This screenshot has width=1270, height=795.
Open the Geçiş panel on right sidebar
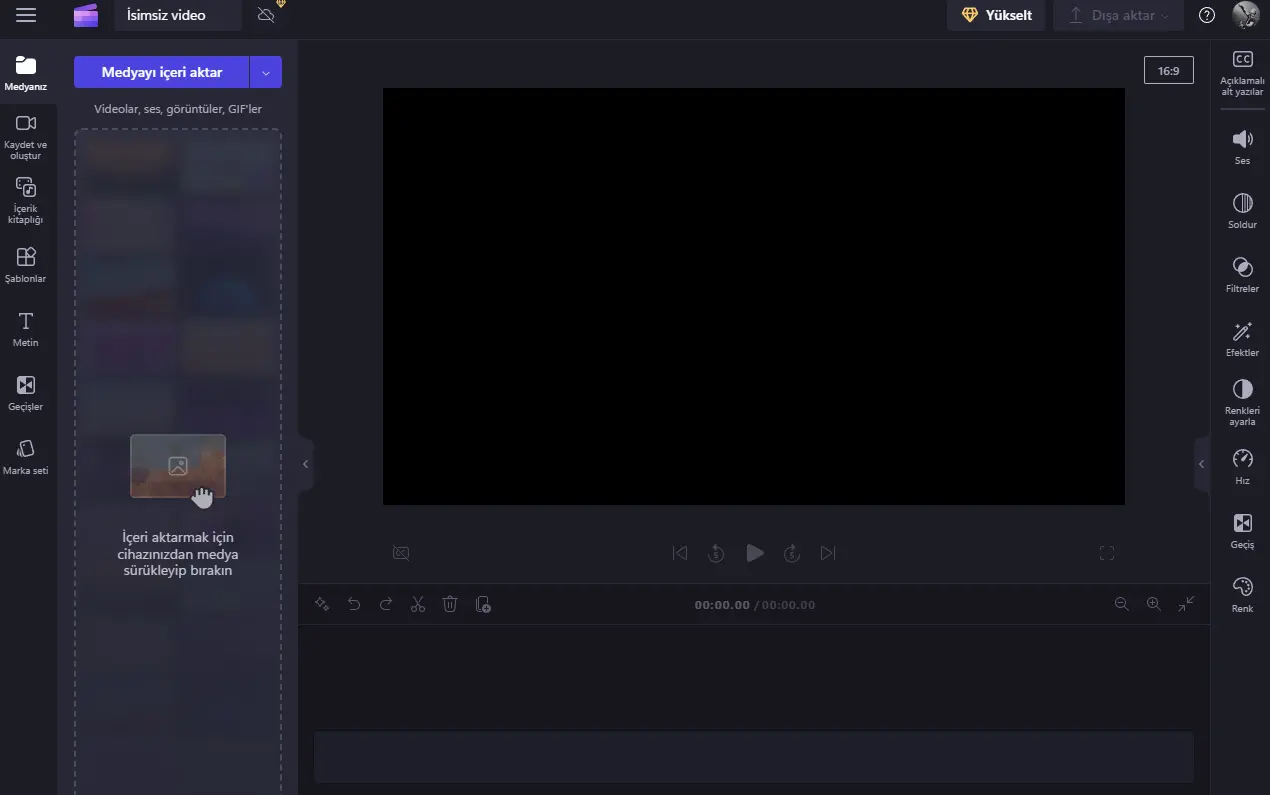coord(1242,531)
